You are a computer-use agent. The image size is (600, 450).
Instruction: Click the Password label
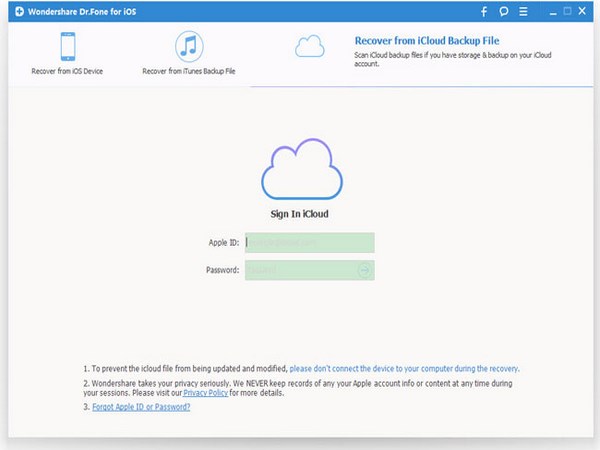pyautogui.click(x=223, y=270)
